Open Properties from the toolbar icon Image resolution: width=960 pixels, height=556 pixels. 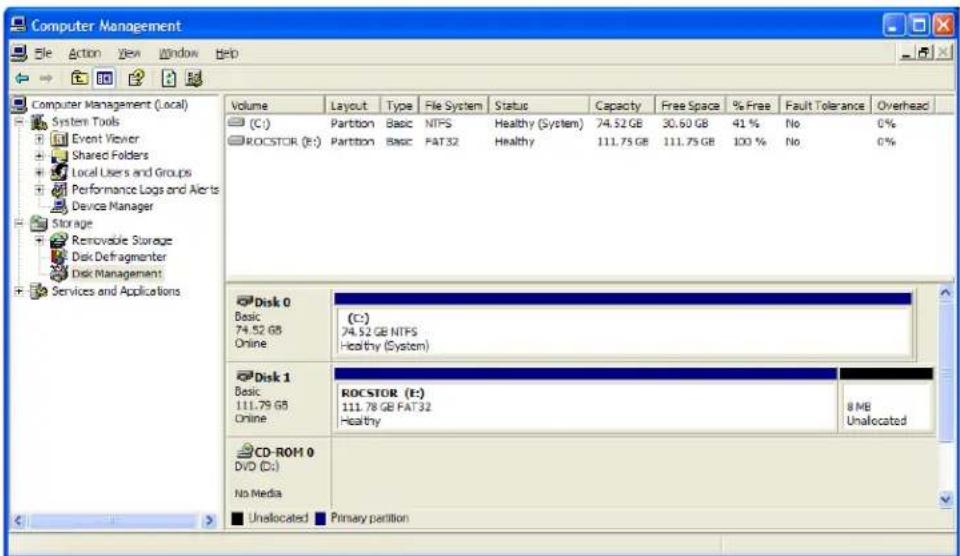coord(136,78)
